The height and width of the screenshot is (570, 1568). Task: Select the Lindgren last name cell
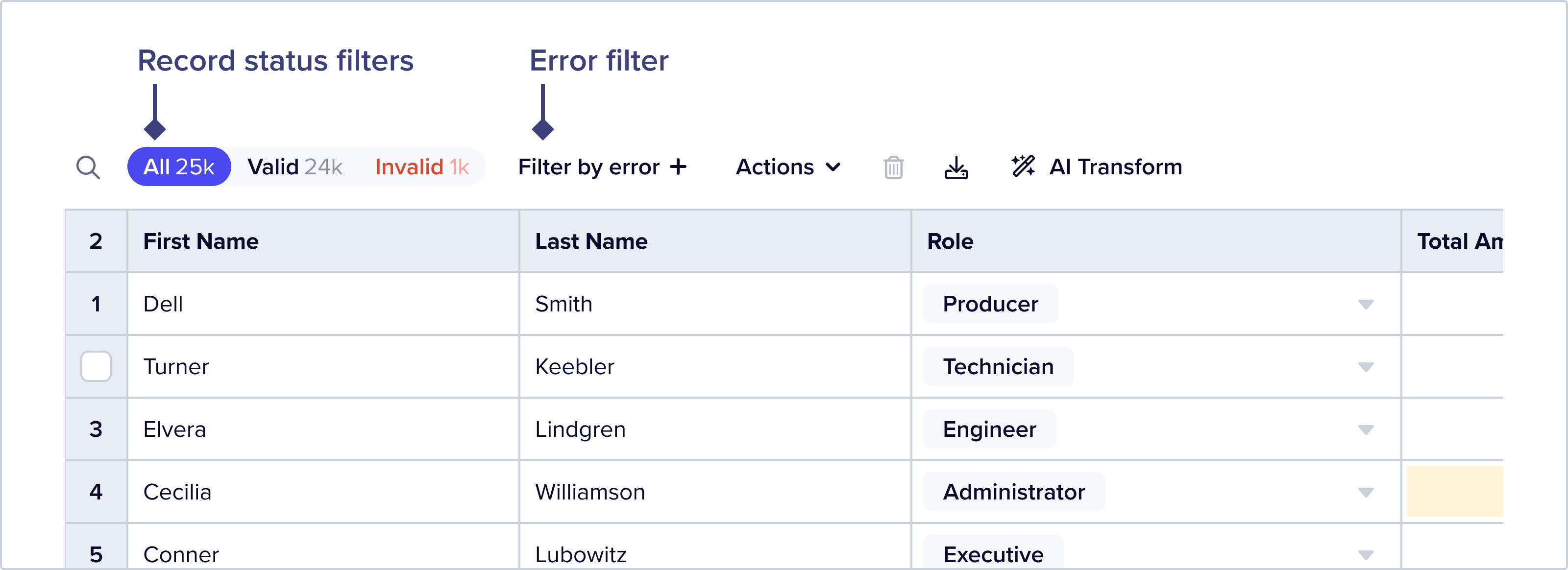coord(580,429)
